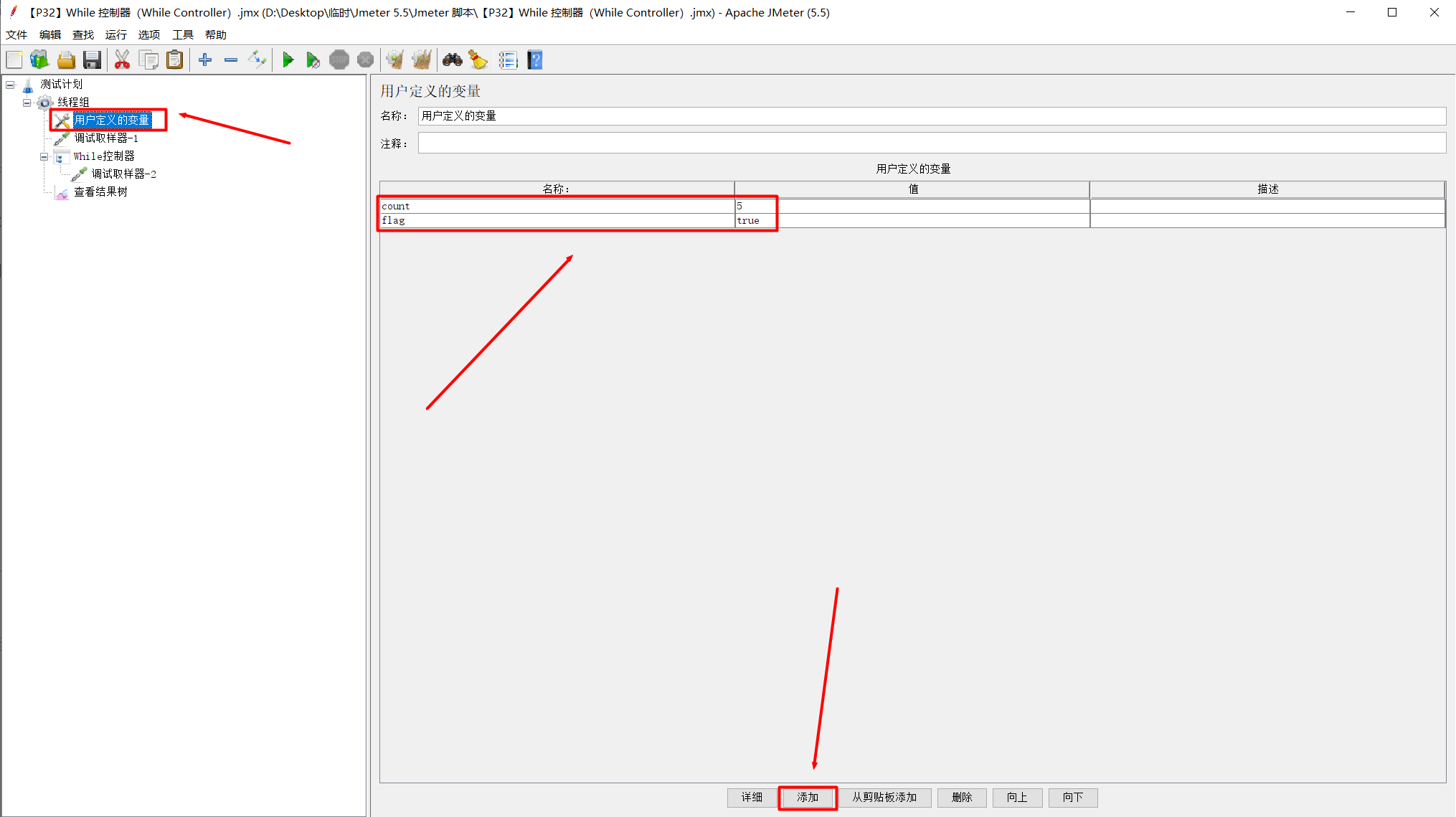Click the 从剪贴板添加 button

pyautogui.click(x=885, y=797)
